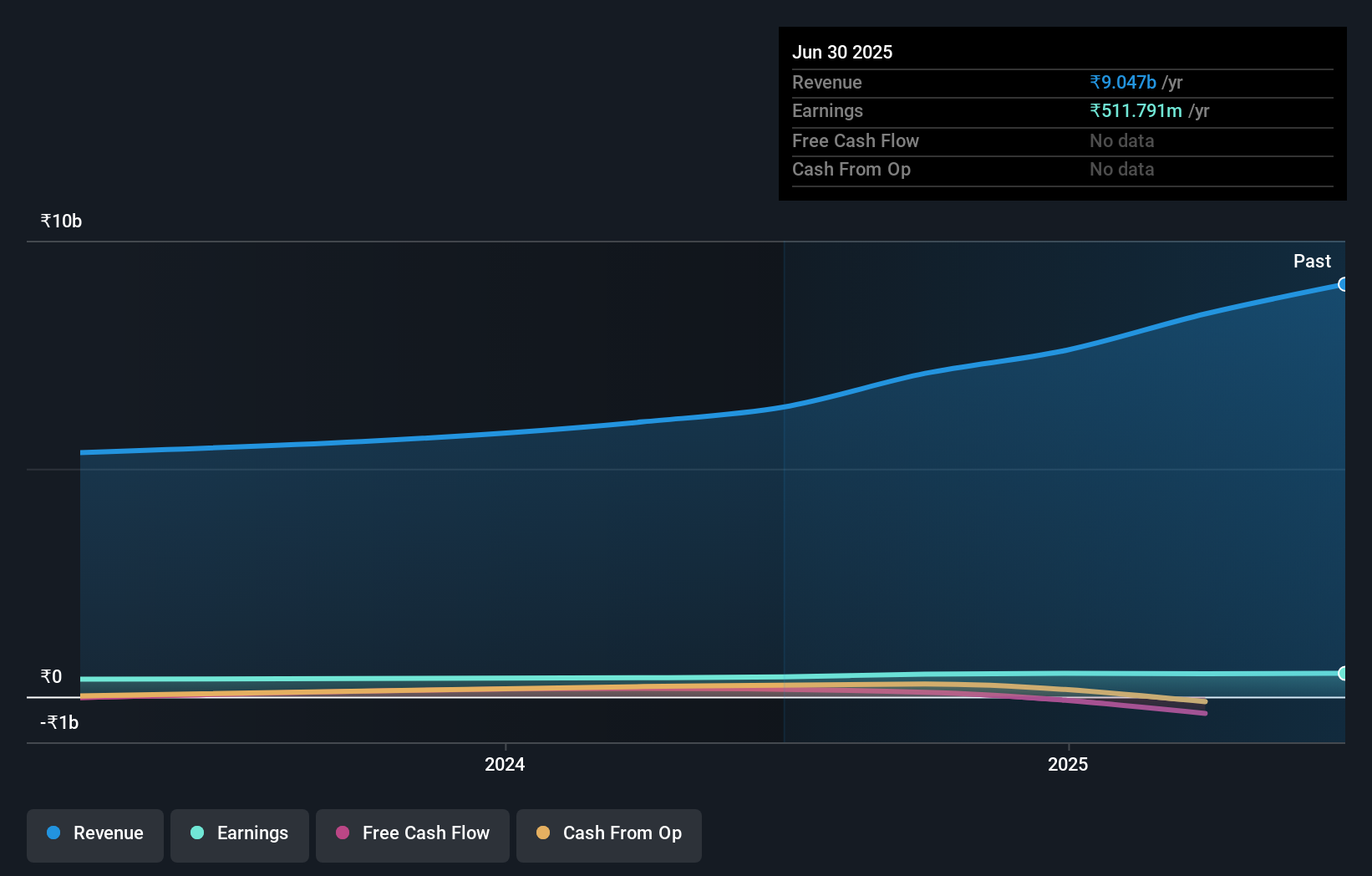Screen dimensions: 1372x876
Task: Click the rupee symbol beside 9.047b value
Action: click(x=1095, y=82)
